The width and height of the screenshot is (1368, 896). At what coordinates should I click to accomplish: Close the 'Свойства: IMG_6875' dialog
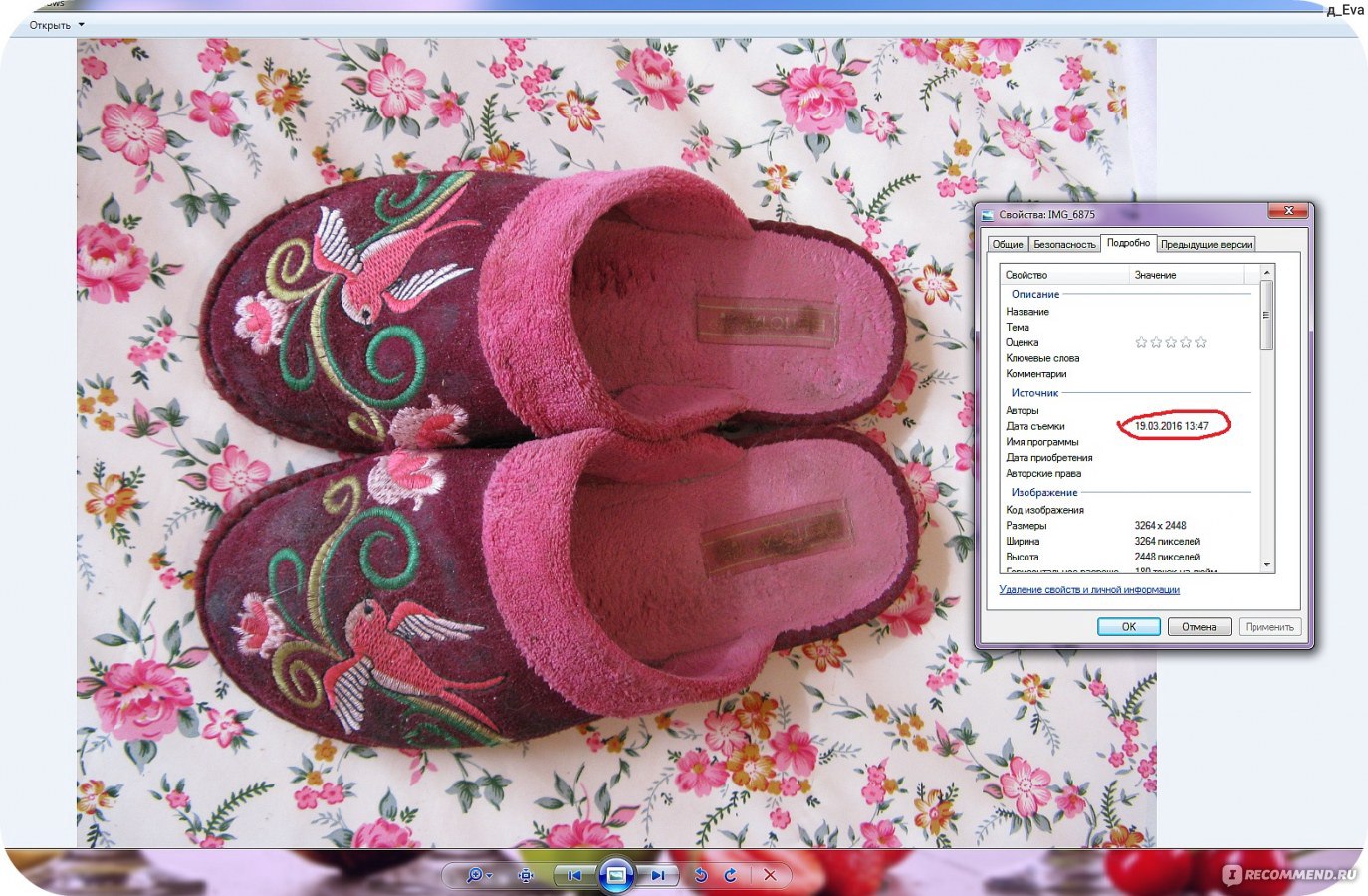coord(1288,211)
